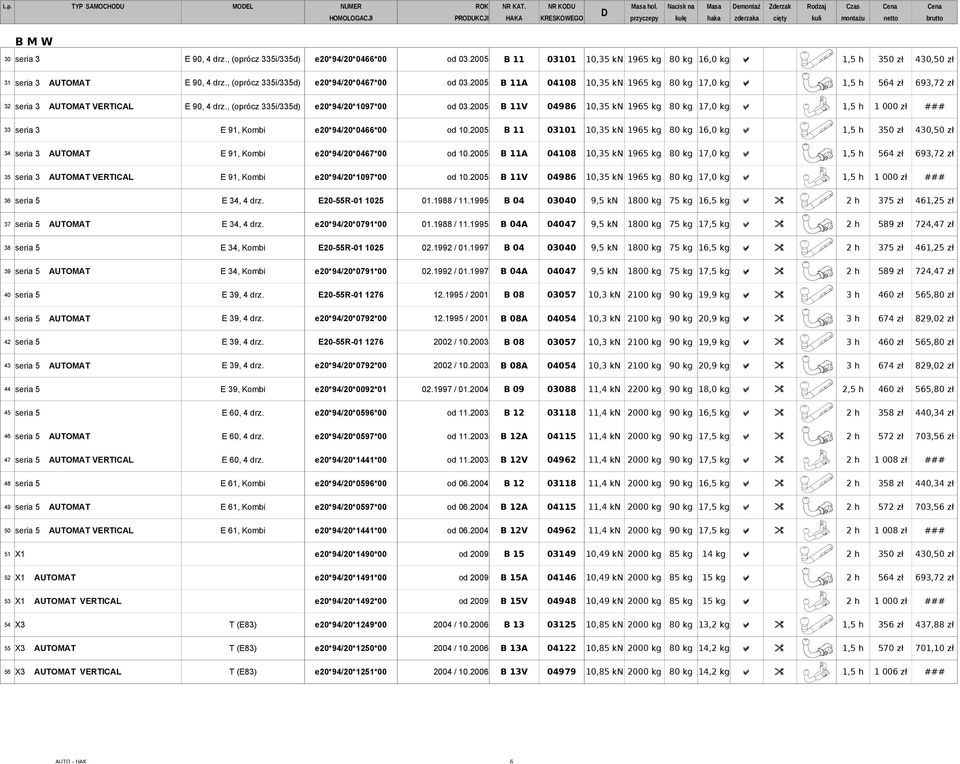
Task: Click barcode number 04979
Action: pos(561,672)
